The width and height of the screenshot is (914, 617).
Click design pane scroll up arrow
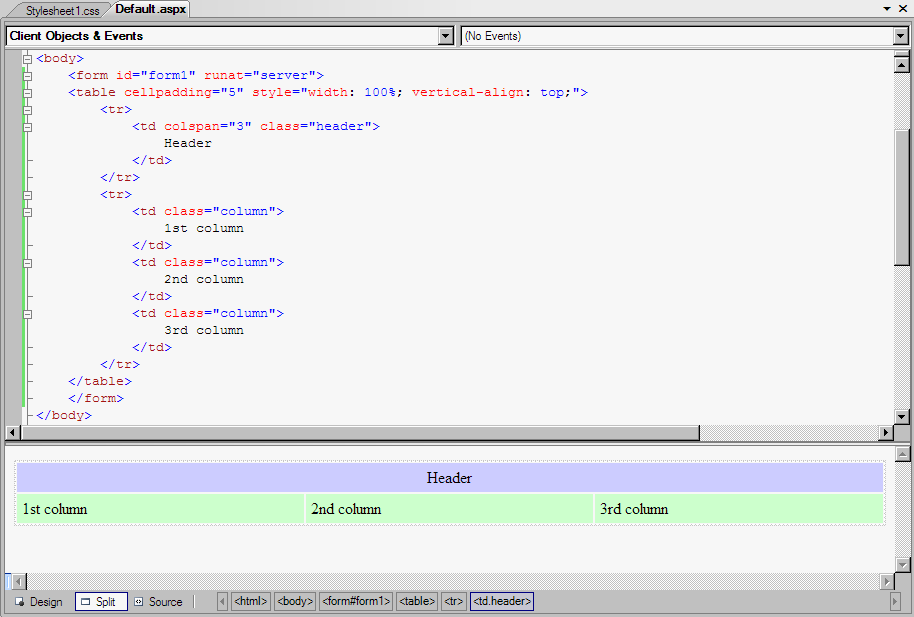(x=902, y=454)
